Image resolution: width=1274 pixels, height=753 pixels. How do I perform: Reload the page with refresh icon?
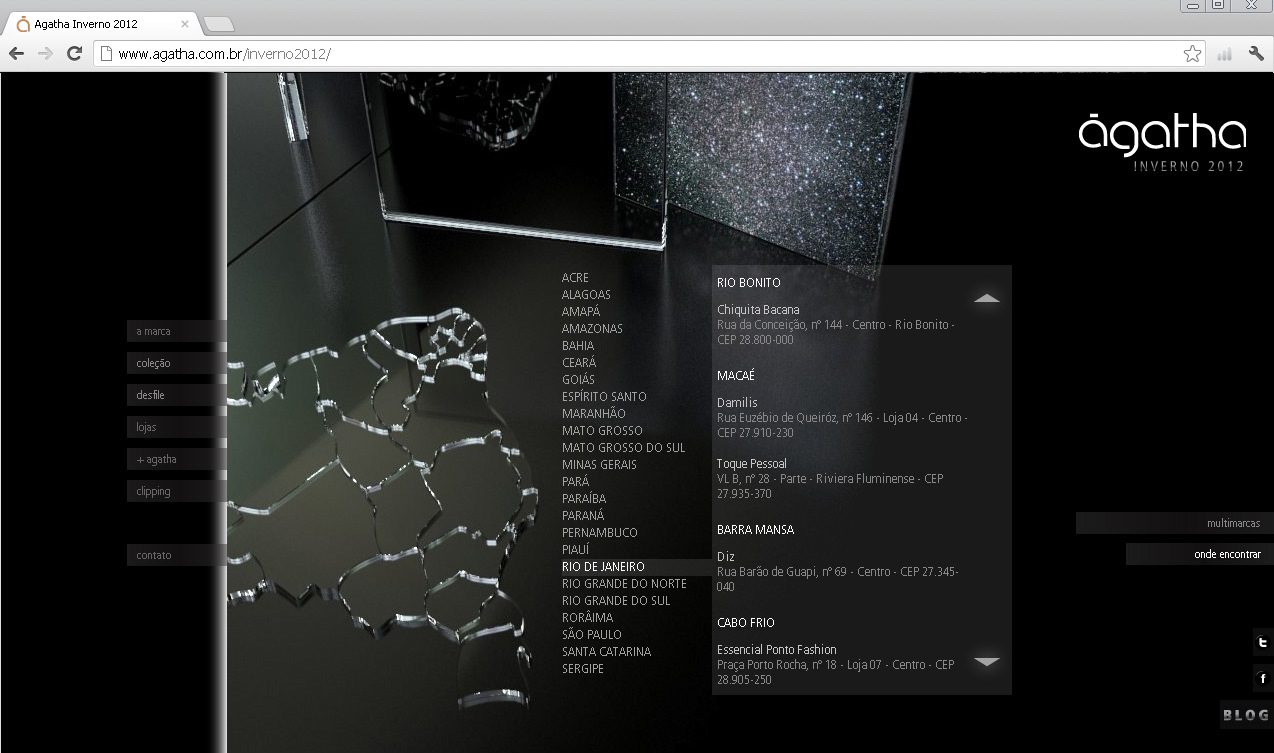click(74, 54)
